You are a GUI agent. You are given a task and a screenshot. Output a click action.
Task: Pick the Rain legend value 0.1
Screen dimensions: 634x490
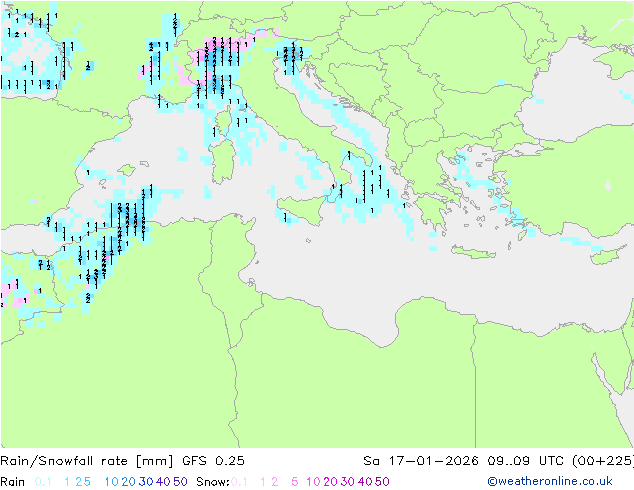tap(43, 482)
